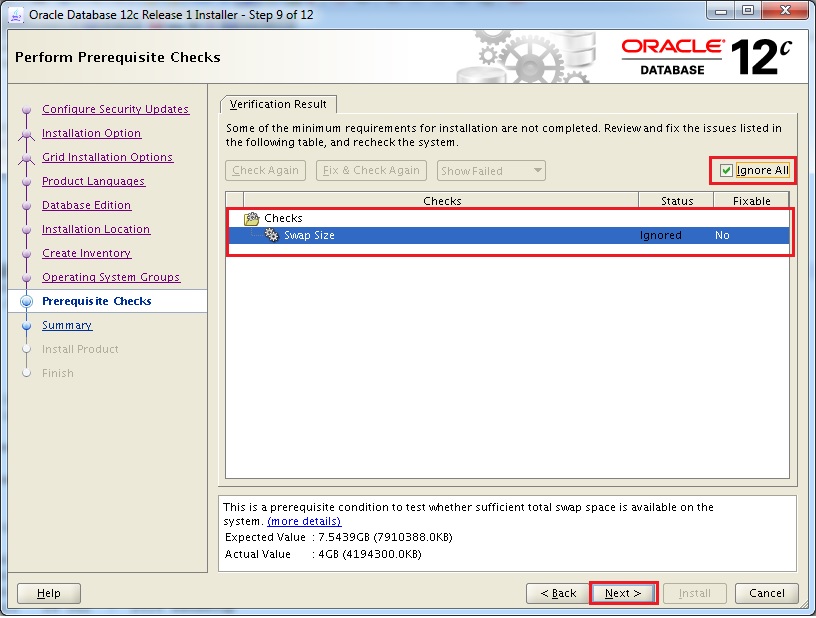This screenshot has width=816, height=618.
Task: Jump to the Database Edition step
Action: (86, 205)
